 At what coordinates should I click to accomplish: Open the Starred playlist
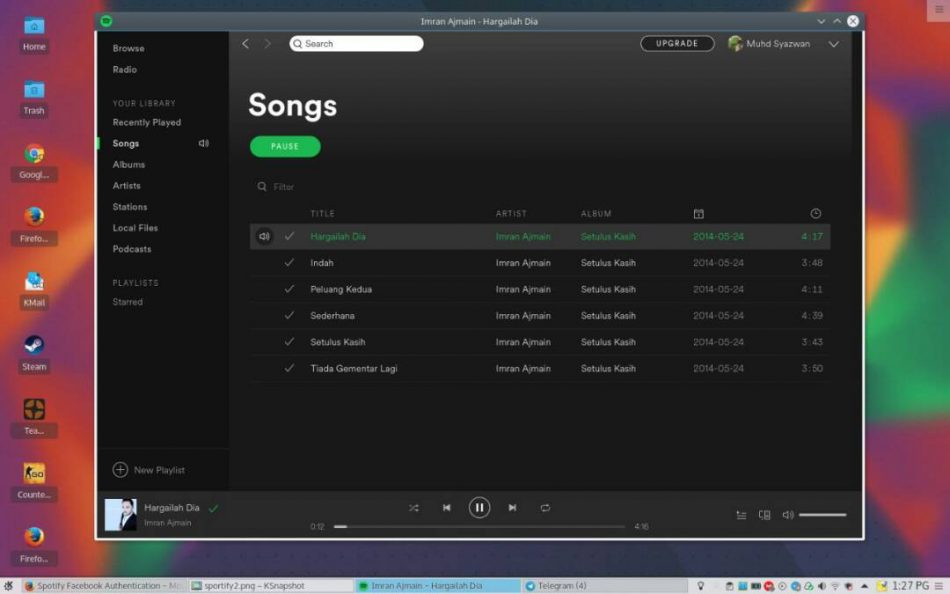pos(127,302)
